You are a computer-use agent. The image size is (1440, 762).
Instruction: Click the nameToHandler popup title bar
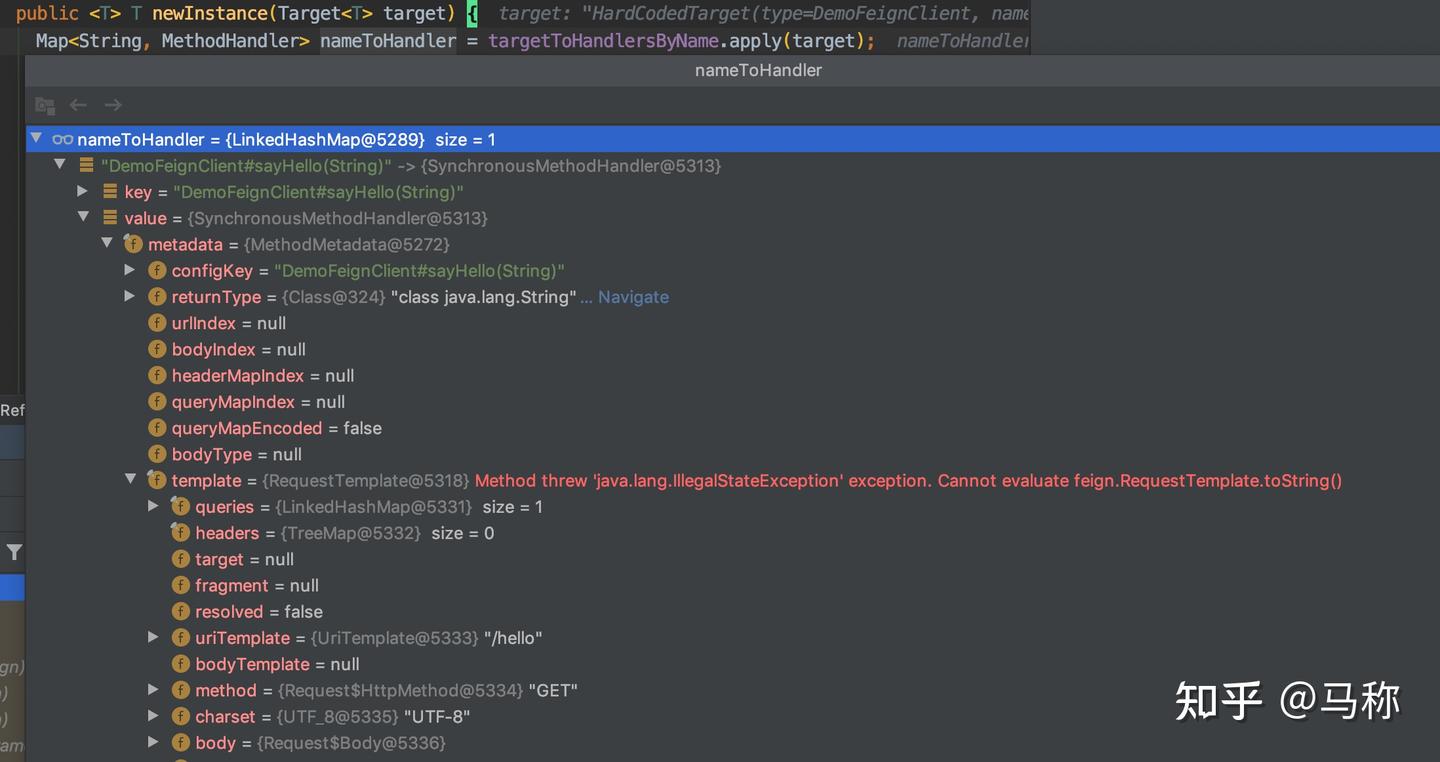[x=758, y=70]
